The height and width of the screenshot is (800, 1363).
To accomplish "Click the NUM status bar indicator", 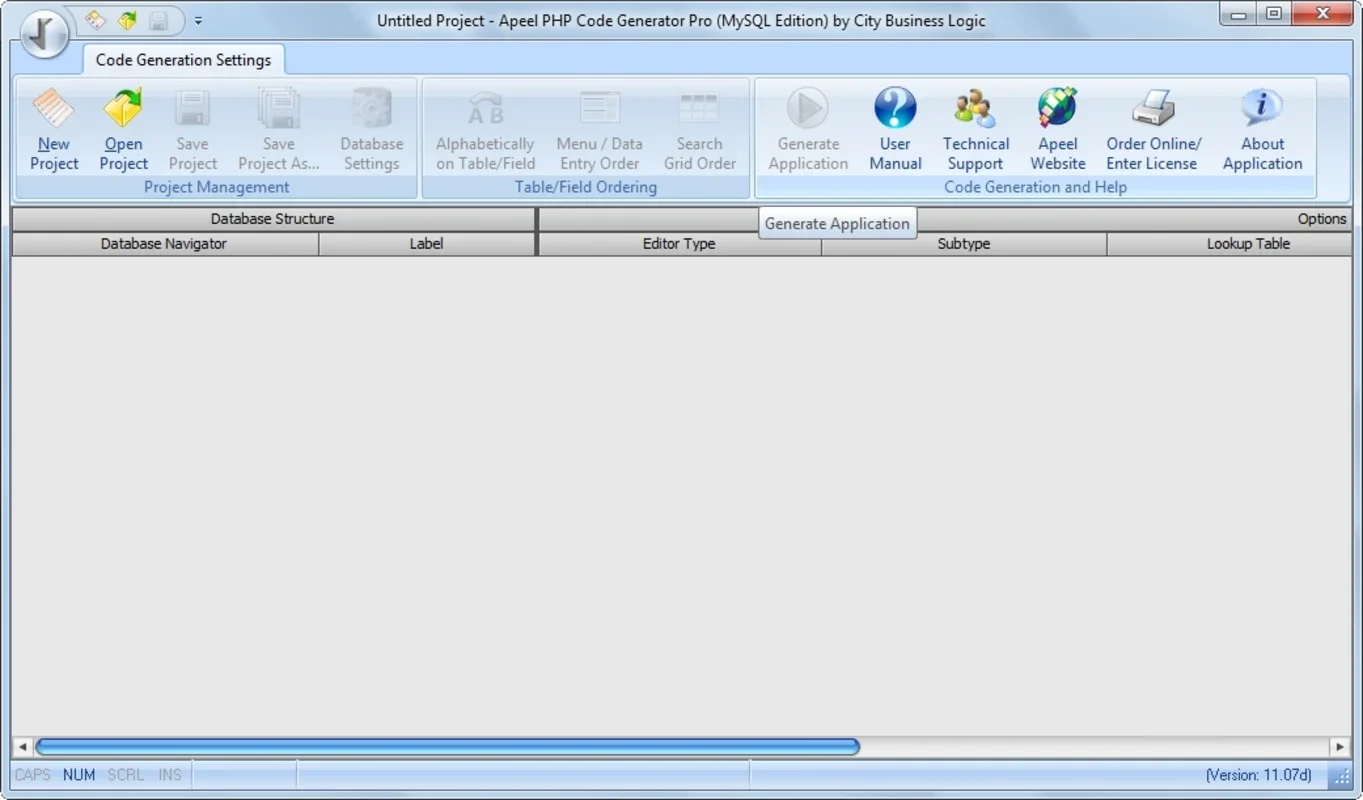I will (79, 775).
